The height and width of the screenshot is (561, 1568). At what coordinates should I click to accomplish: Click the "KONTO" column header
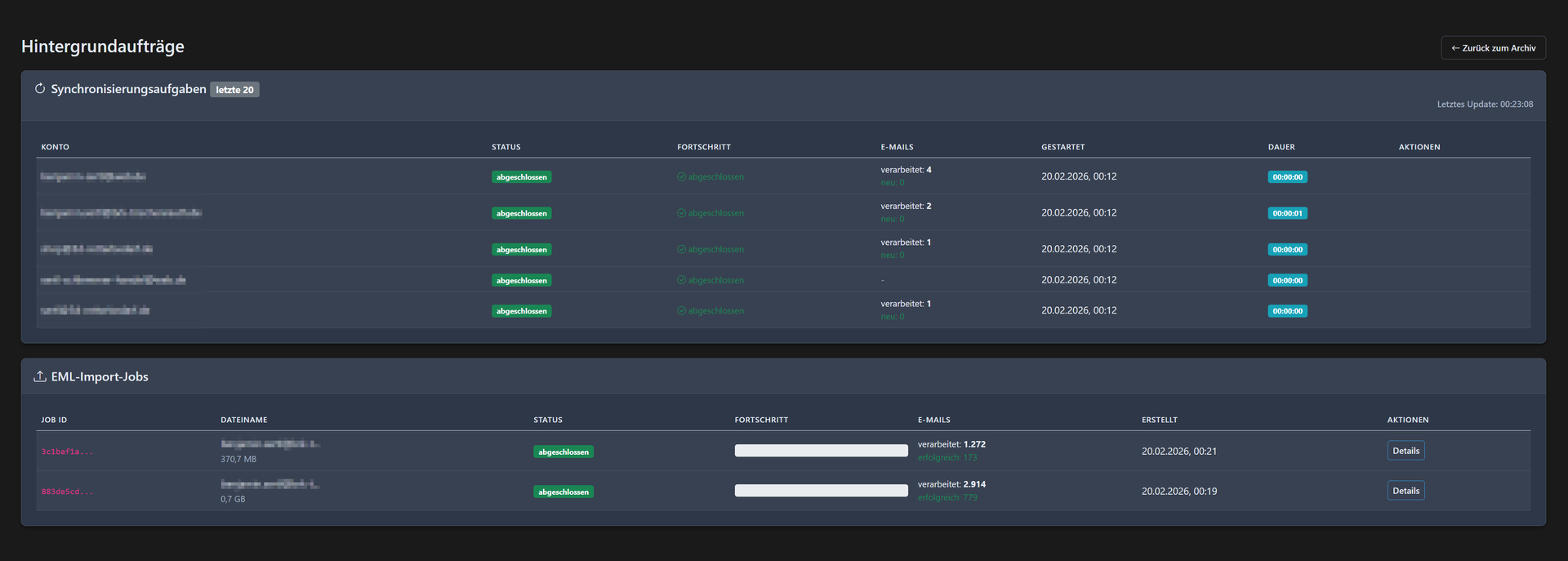pyautogui.click(x=56, y=147)
